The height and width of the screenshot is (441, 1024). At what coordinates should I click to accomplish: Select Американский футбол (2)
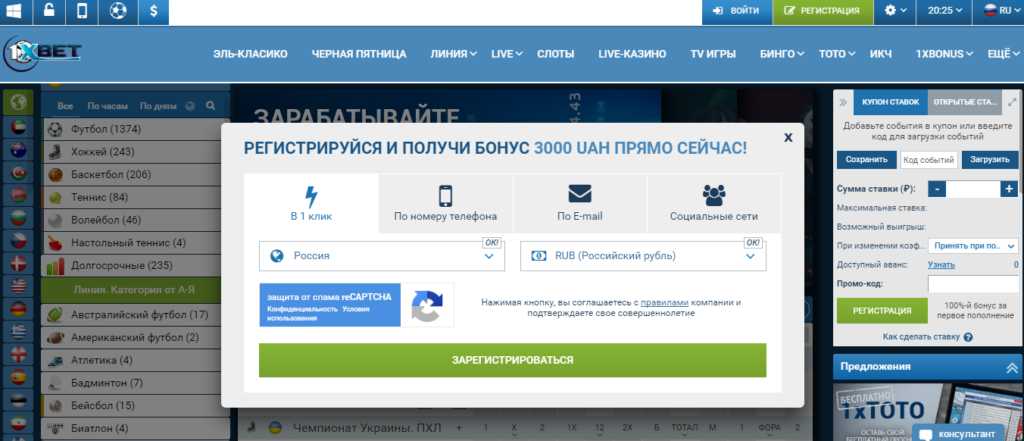pos(133,338)
